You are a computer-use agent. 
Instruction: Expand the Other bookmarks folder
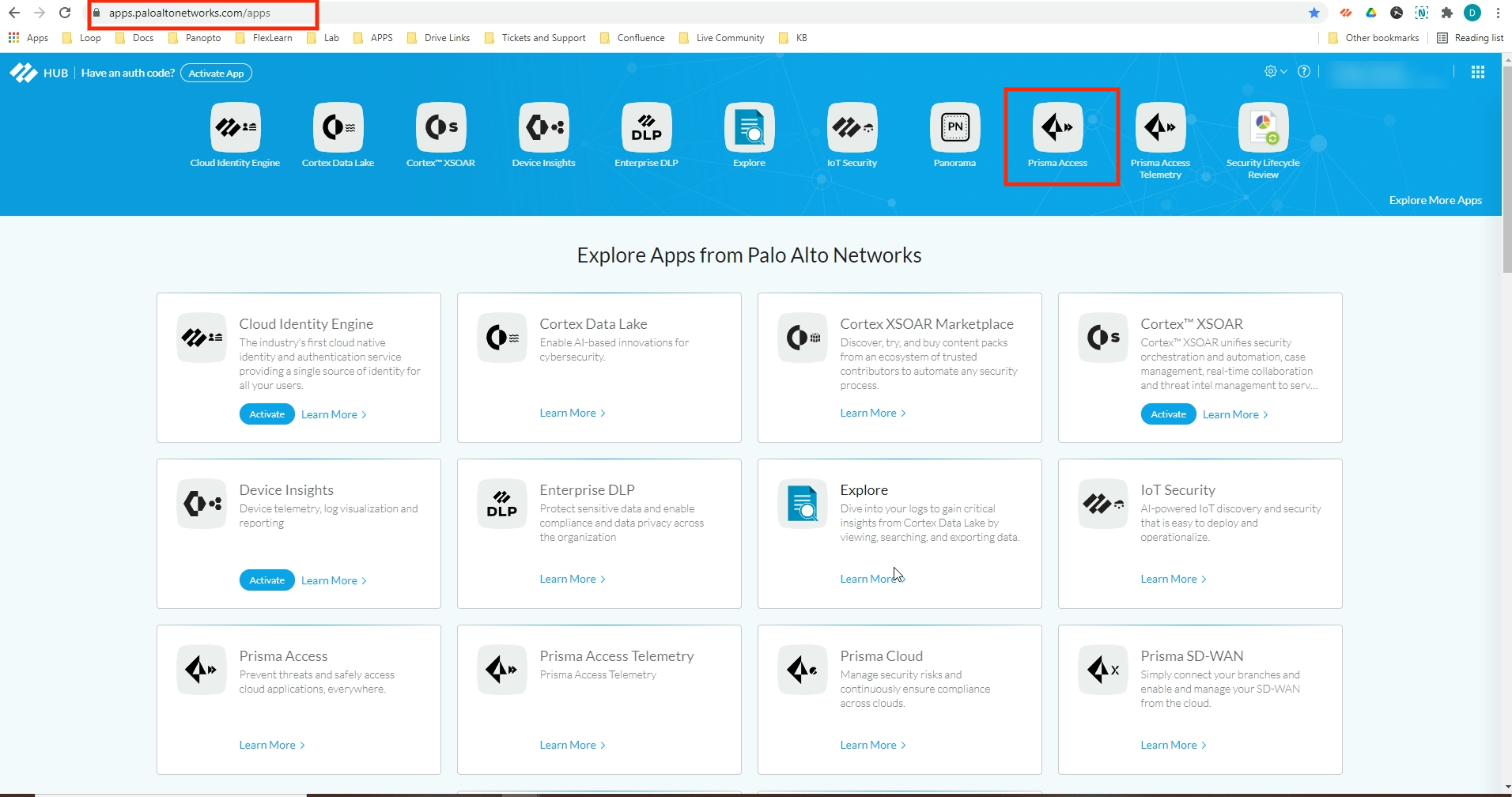tap(1381, 38)
